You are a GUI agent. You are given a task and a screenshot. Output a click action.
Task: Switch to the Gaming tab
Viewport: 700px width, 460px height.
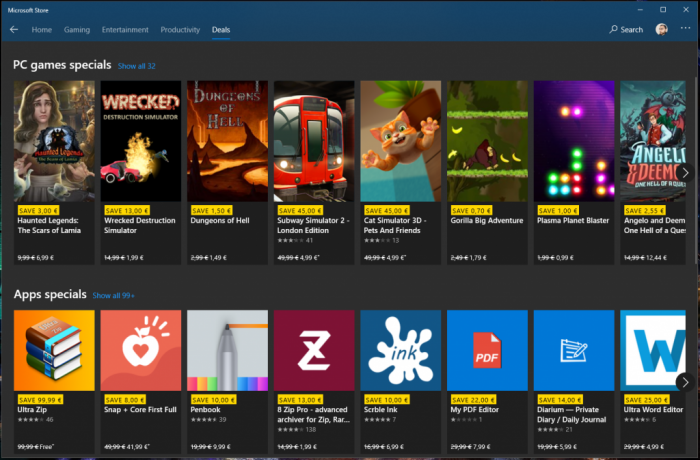point(77,30)
